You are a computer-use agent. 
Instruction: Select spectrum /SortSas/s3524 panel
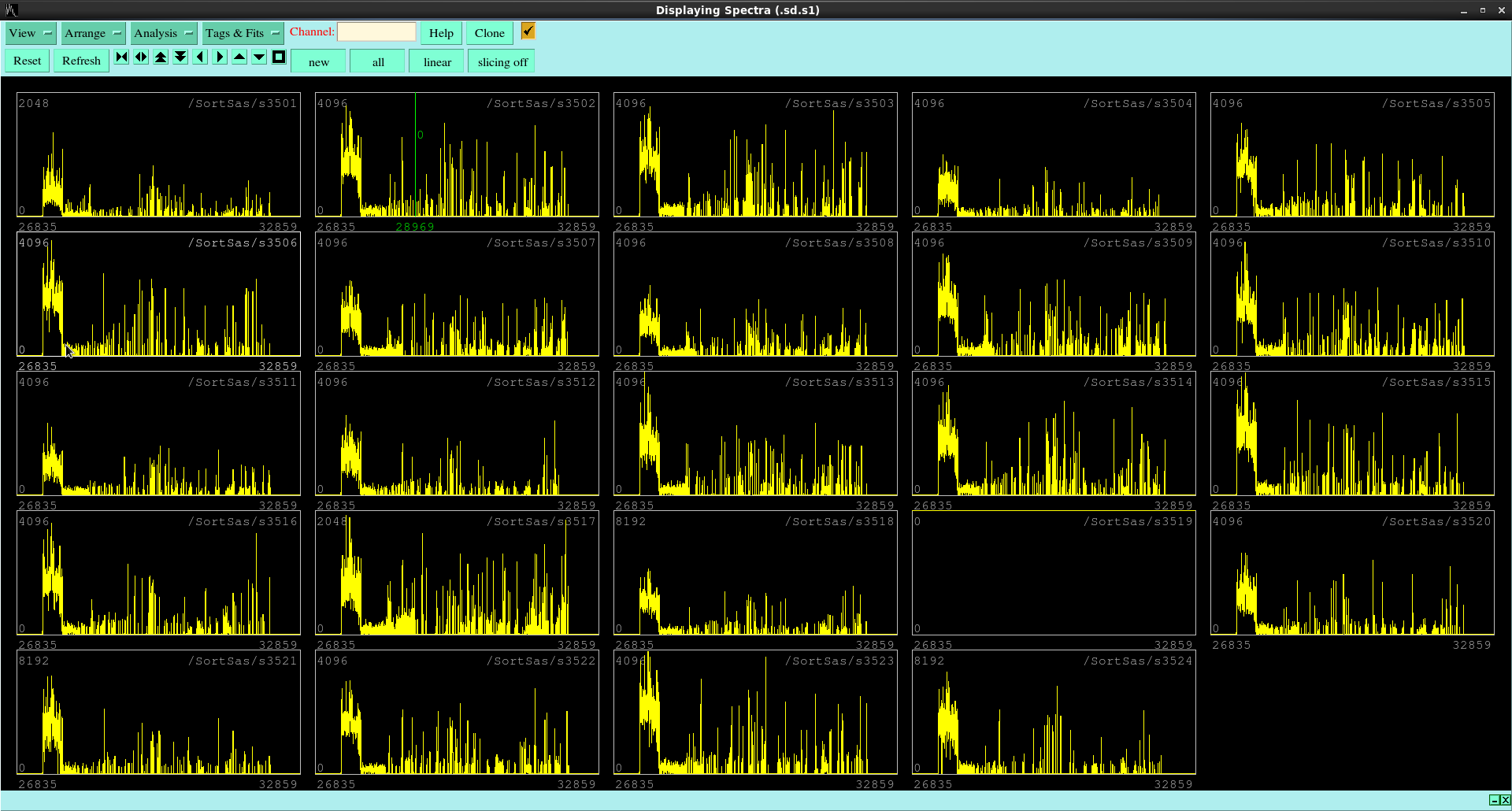tap(1054, 713)
